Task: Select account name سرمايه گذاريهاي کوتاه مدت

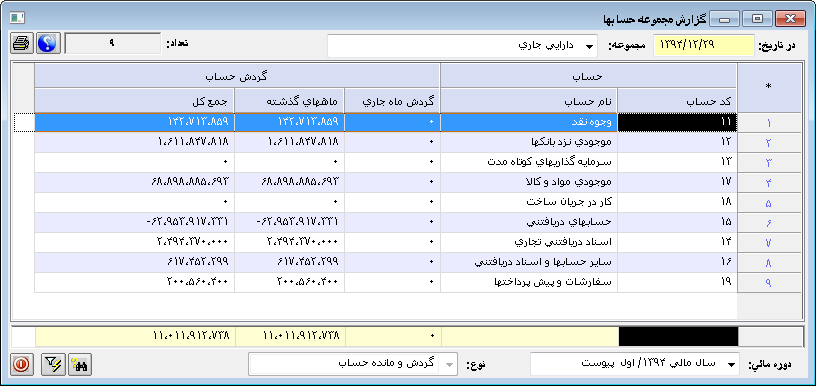Action: pyautogui.click(x=529, y=162)
